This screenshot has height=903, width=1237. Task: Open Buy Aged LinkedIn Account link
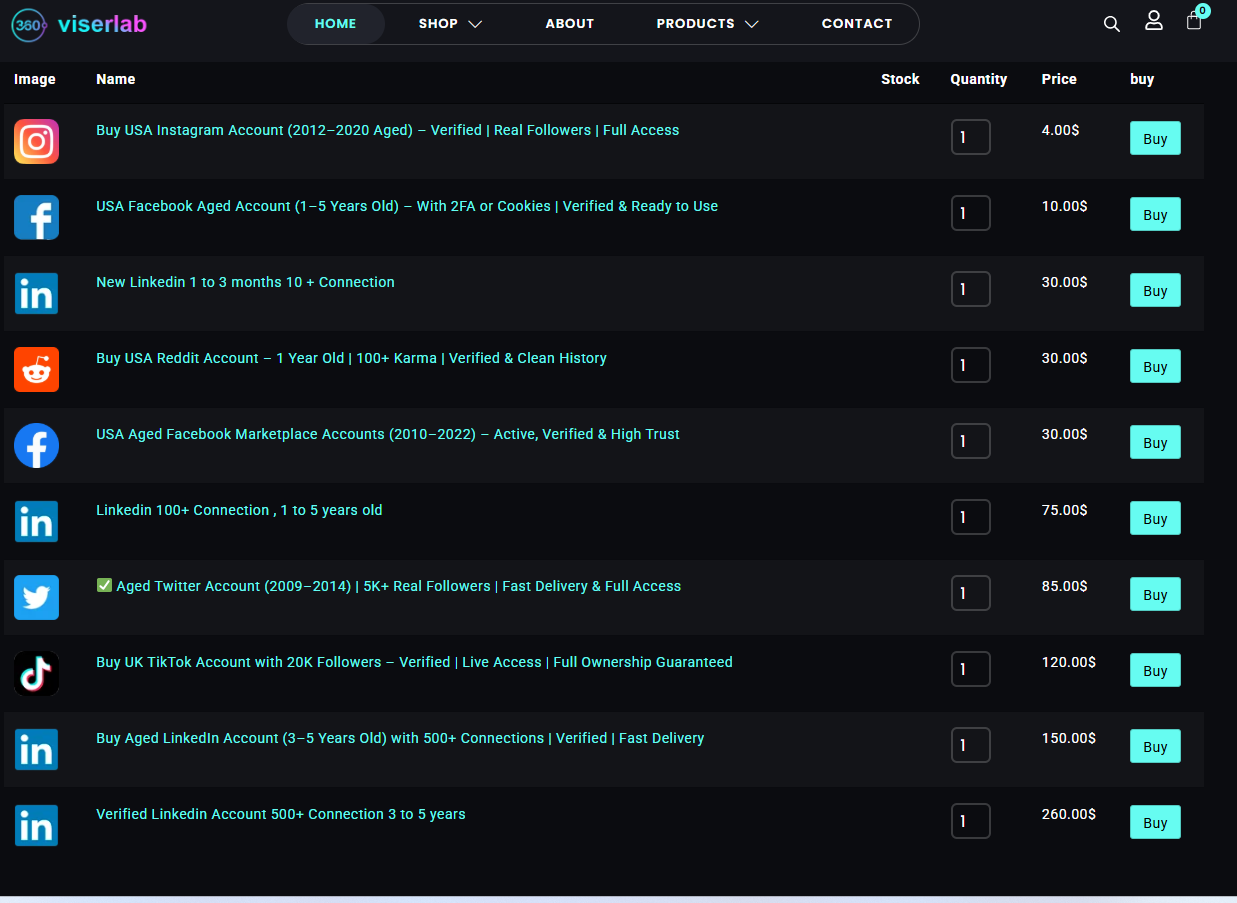(x=400, y=738)
